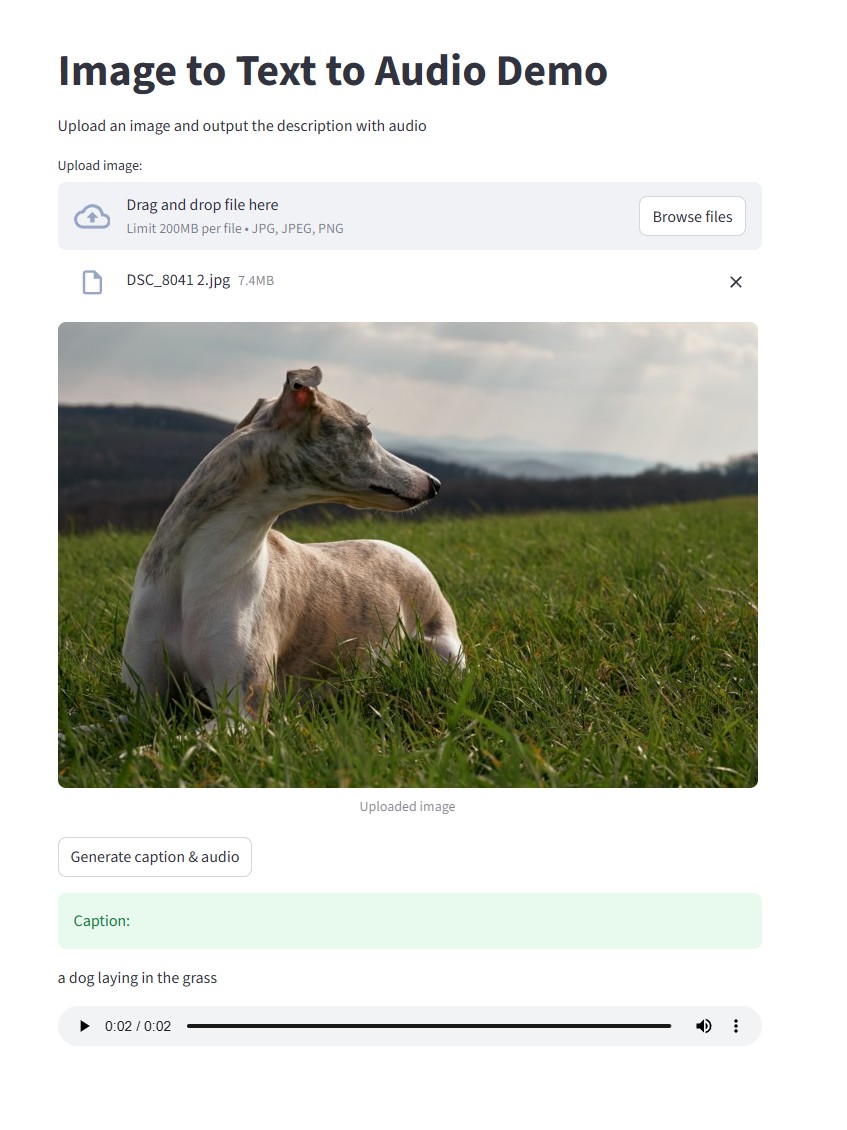The width and height of the screenshot is (847, 1130).
Task: Click the cloud upload icon
Action: (92, 216)
